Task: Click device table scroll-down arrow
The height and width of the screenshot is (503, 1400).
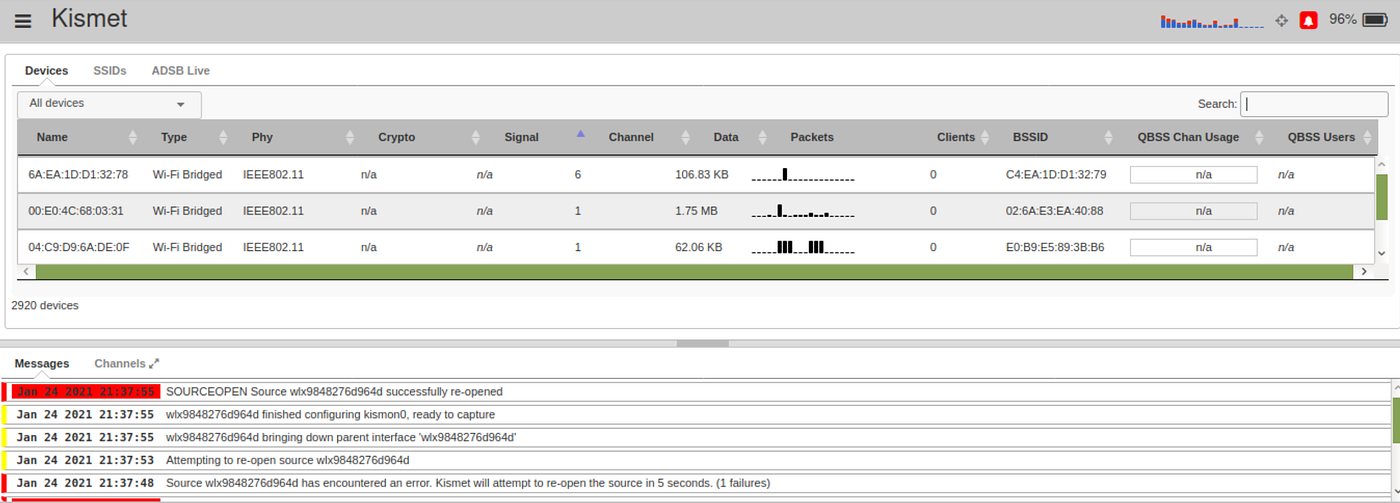Action: (1382, 254)
